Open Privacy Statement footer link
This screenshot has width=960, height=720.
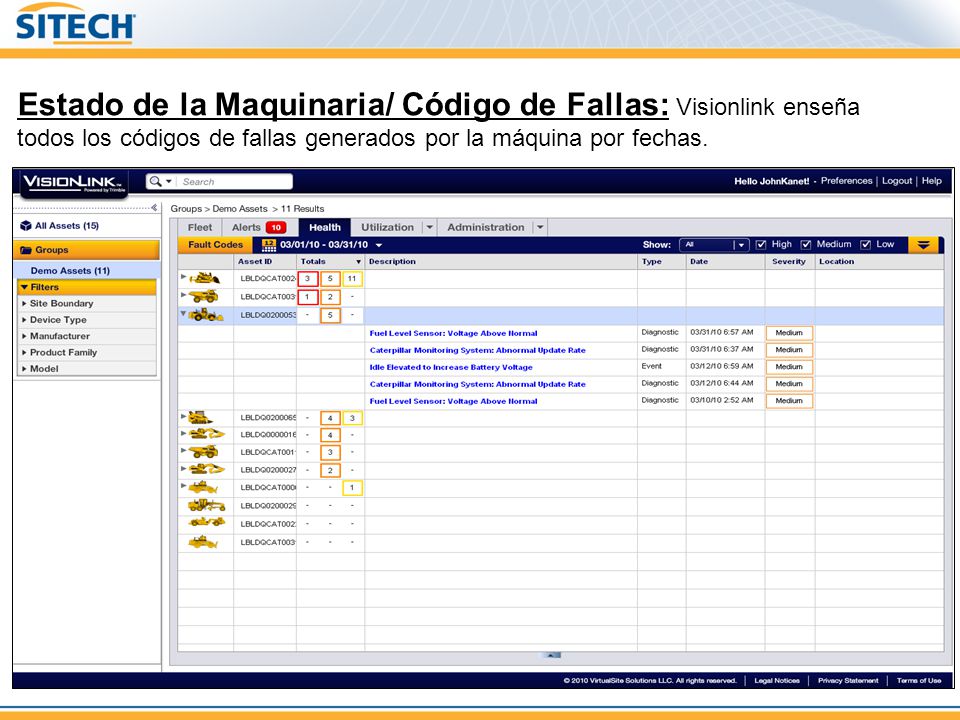848,680
